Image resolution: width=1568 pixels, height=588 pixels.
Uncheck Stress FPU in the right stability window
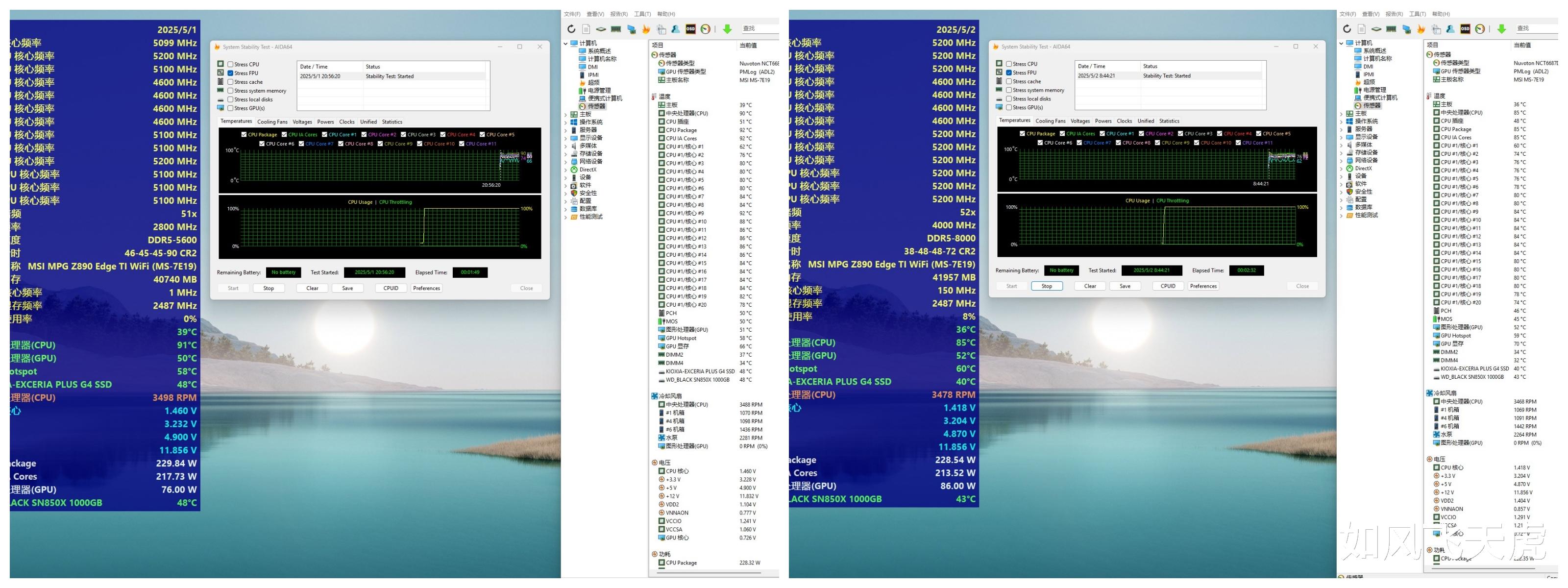coord(1009,73)
